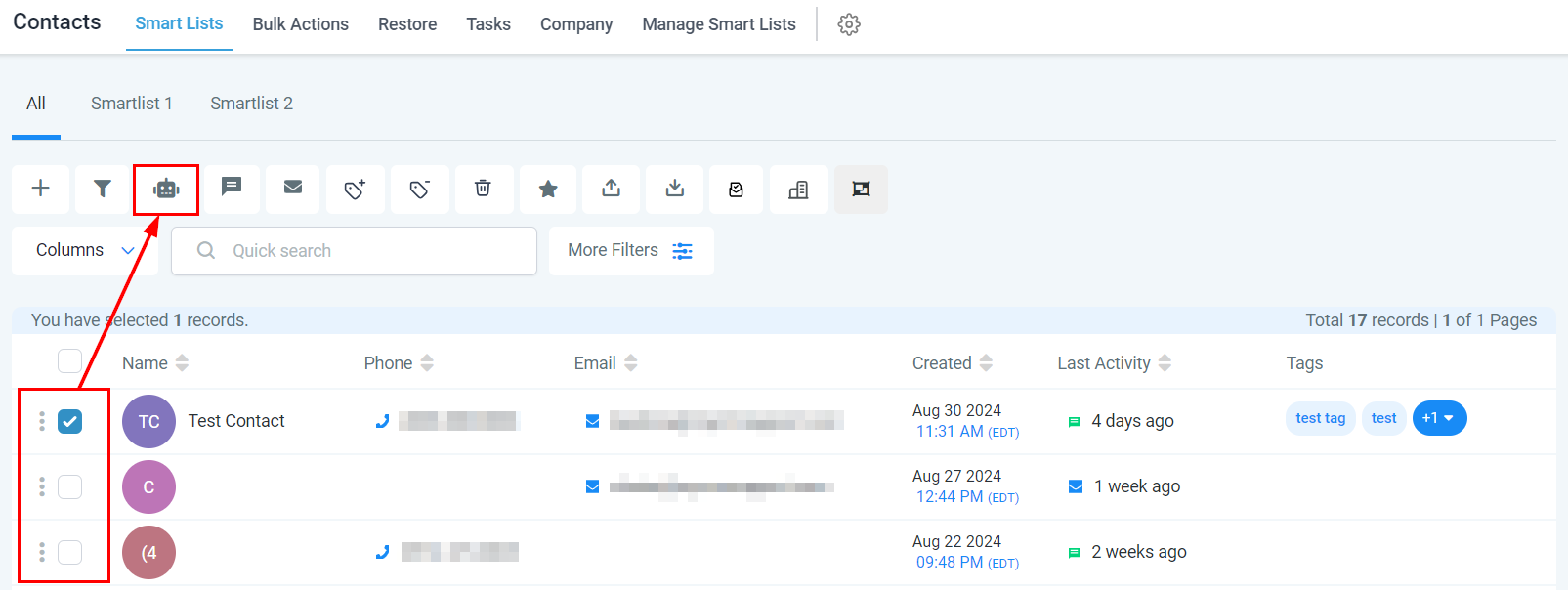Open the settings gear icon
The image size is (1568, 590).
pos(849,24)
